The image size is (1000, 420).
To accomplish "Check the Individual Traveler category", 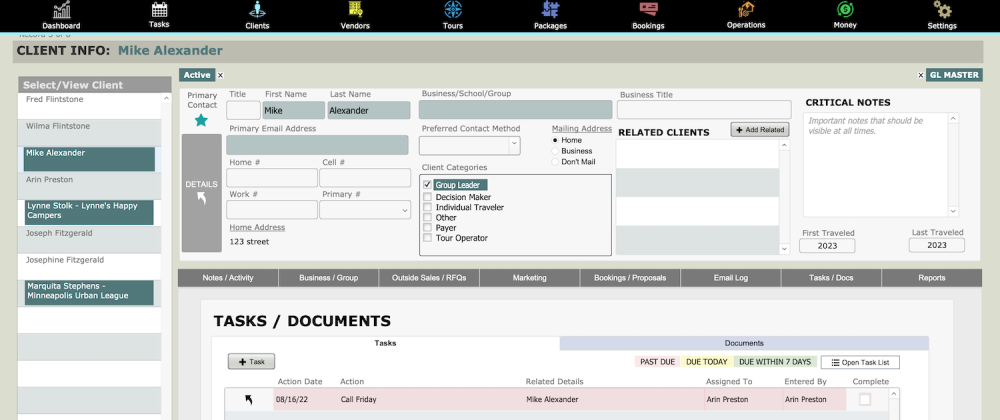I will pos(427,207).
